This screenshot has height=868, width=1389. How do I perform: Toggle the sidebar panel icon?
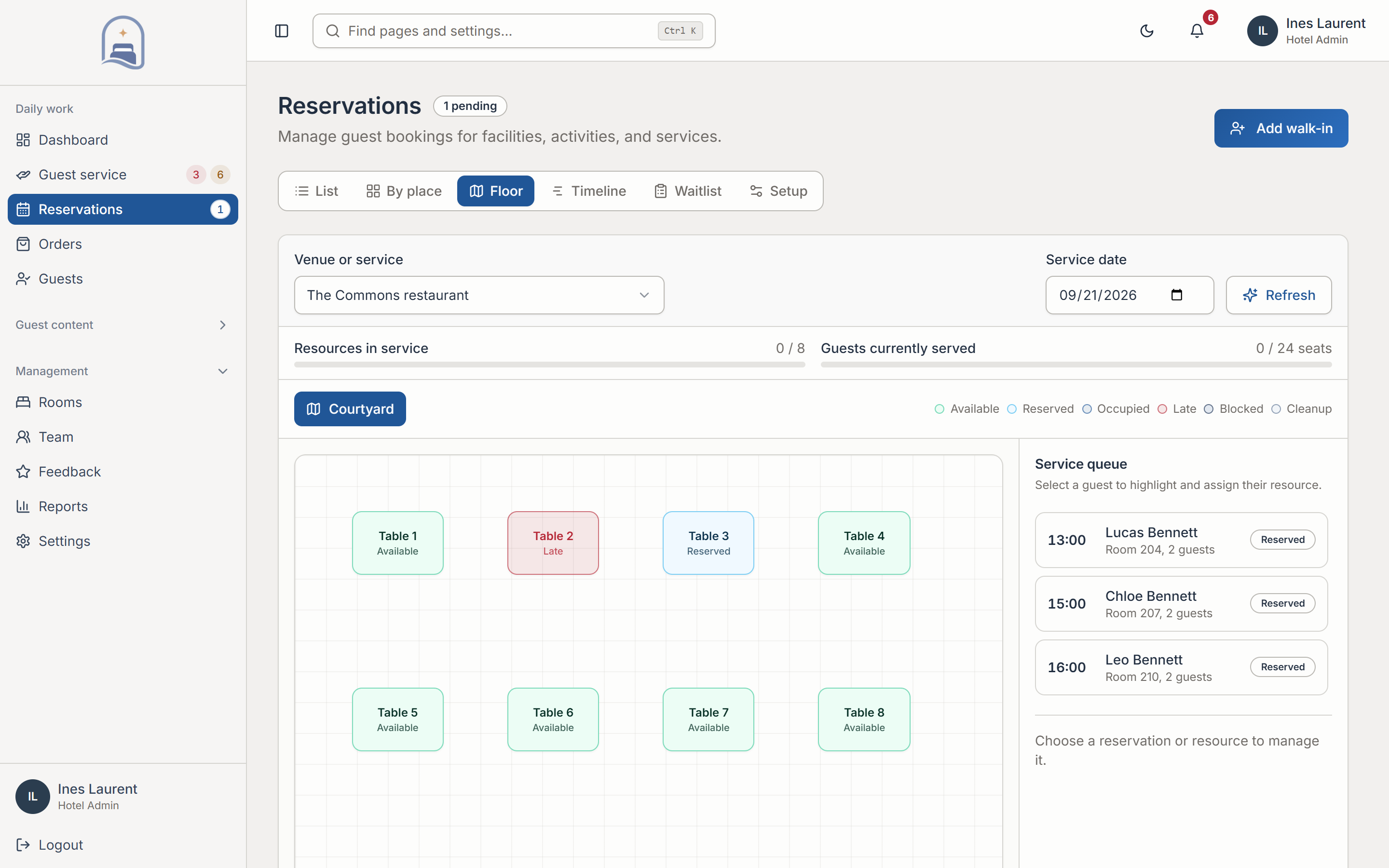[x=281, y=31]
